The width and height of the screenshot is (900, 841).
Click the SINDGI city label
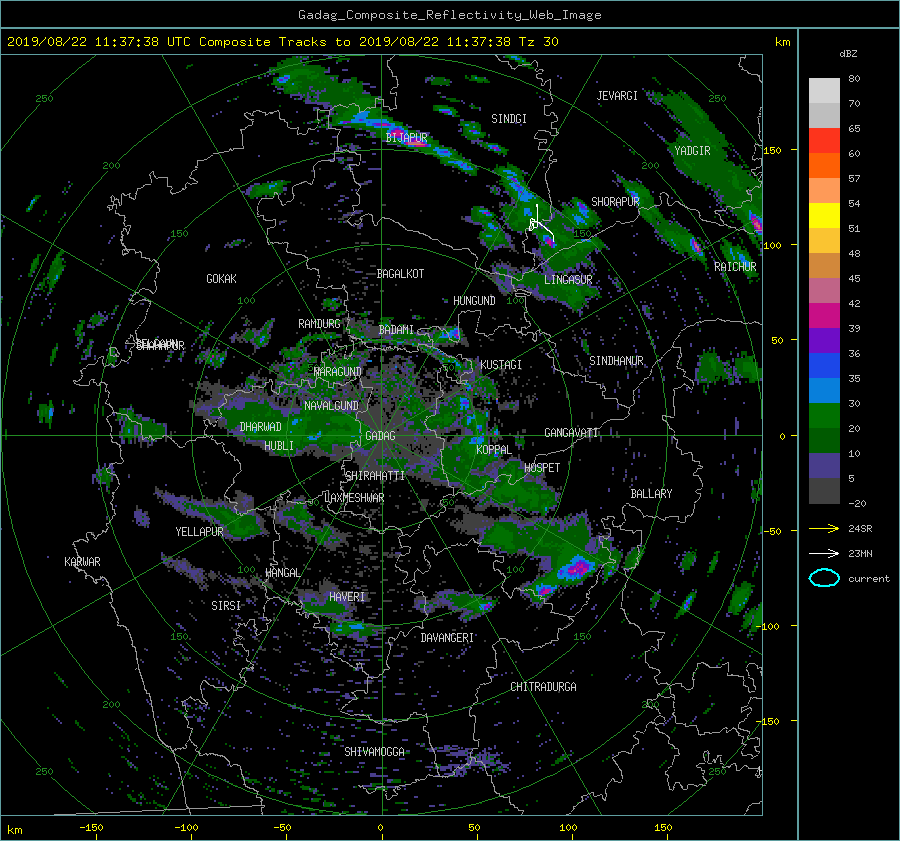(509, 119)
